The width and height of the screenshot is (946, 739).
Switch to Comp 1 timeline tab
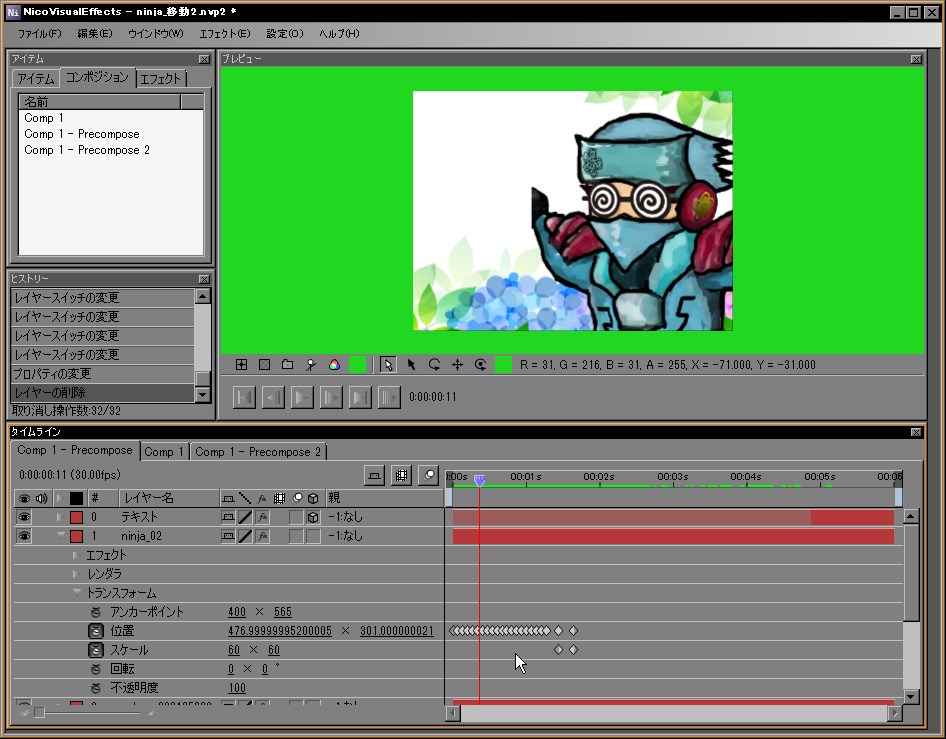tap(163, 452)
